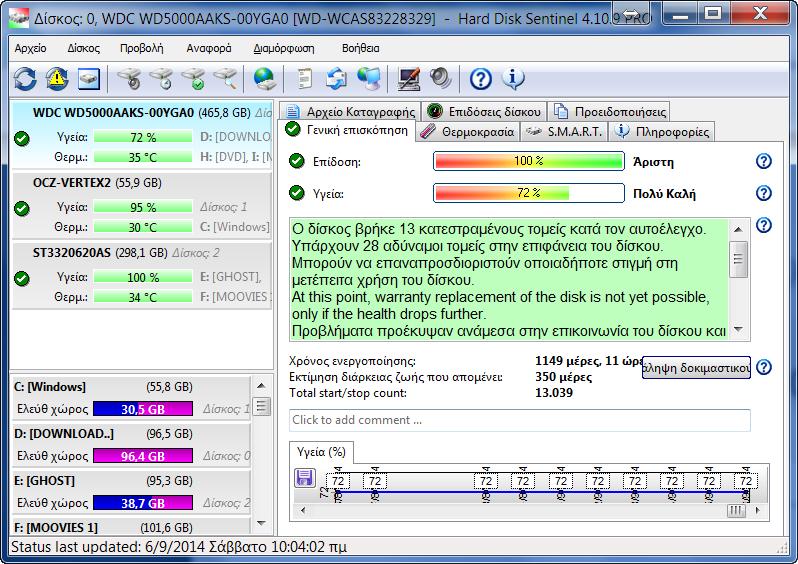Switch to the S.M.A.R.T. tab
The width and height of the screenshot is (798, 564).
click(x=564, y=132)
